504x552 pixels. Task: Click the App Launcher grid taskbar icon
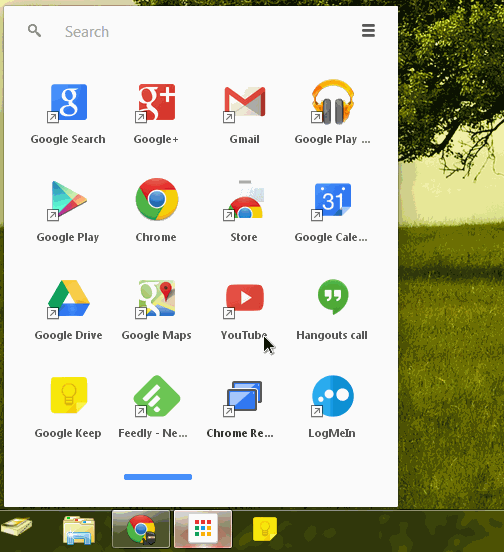point(203,529)
